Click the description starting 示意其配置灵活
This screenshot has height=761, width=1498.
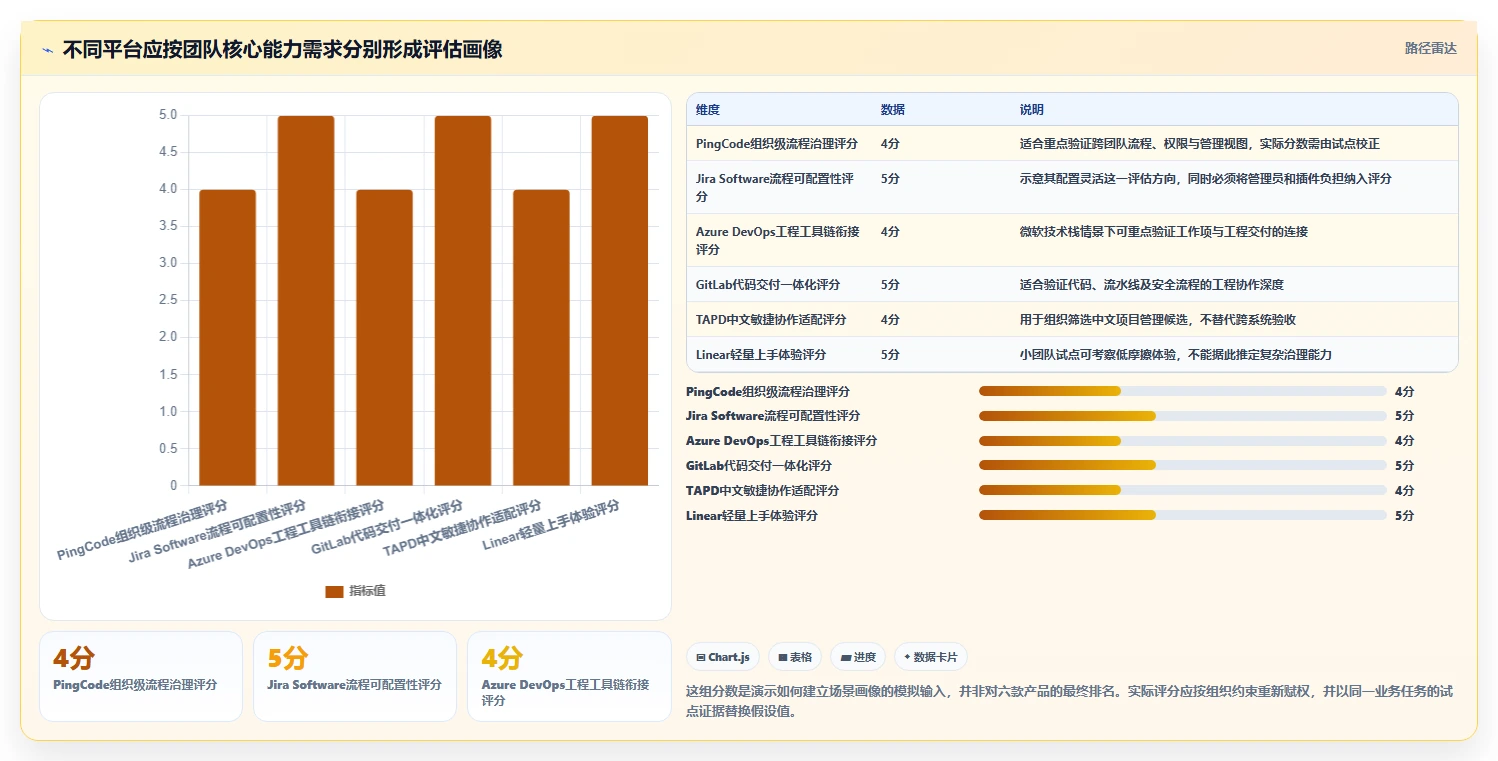click(x=1206, y=179)
